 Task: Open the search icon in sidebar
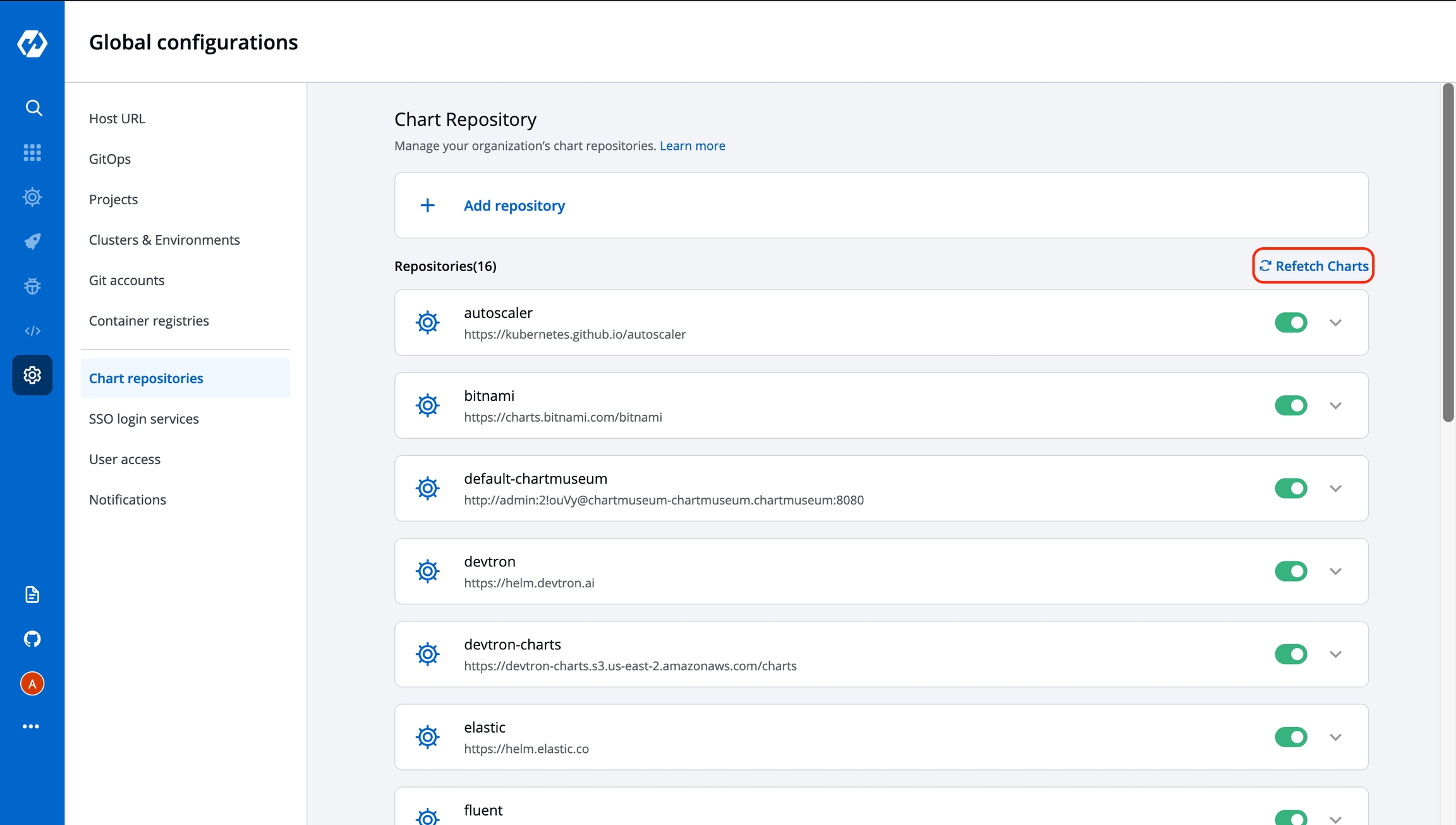[x=33, y=108]
